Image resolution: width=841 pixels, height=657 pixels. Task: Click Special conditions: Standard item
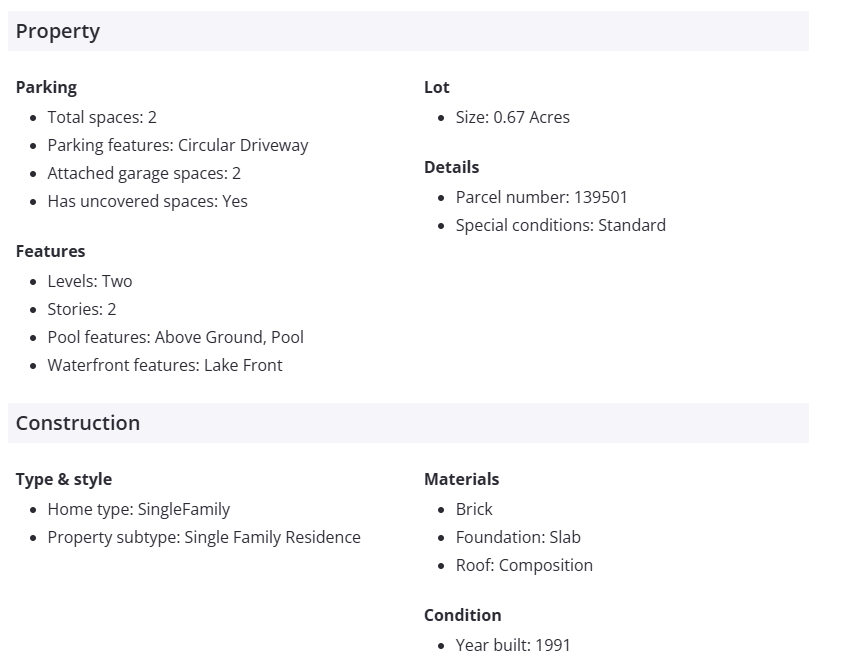[560, 225]
